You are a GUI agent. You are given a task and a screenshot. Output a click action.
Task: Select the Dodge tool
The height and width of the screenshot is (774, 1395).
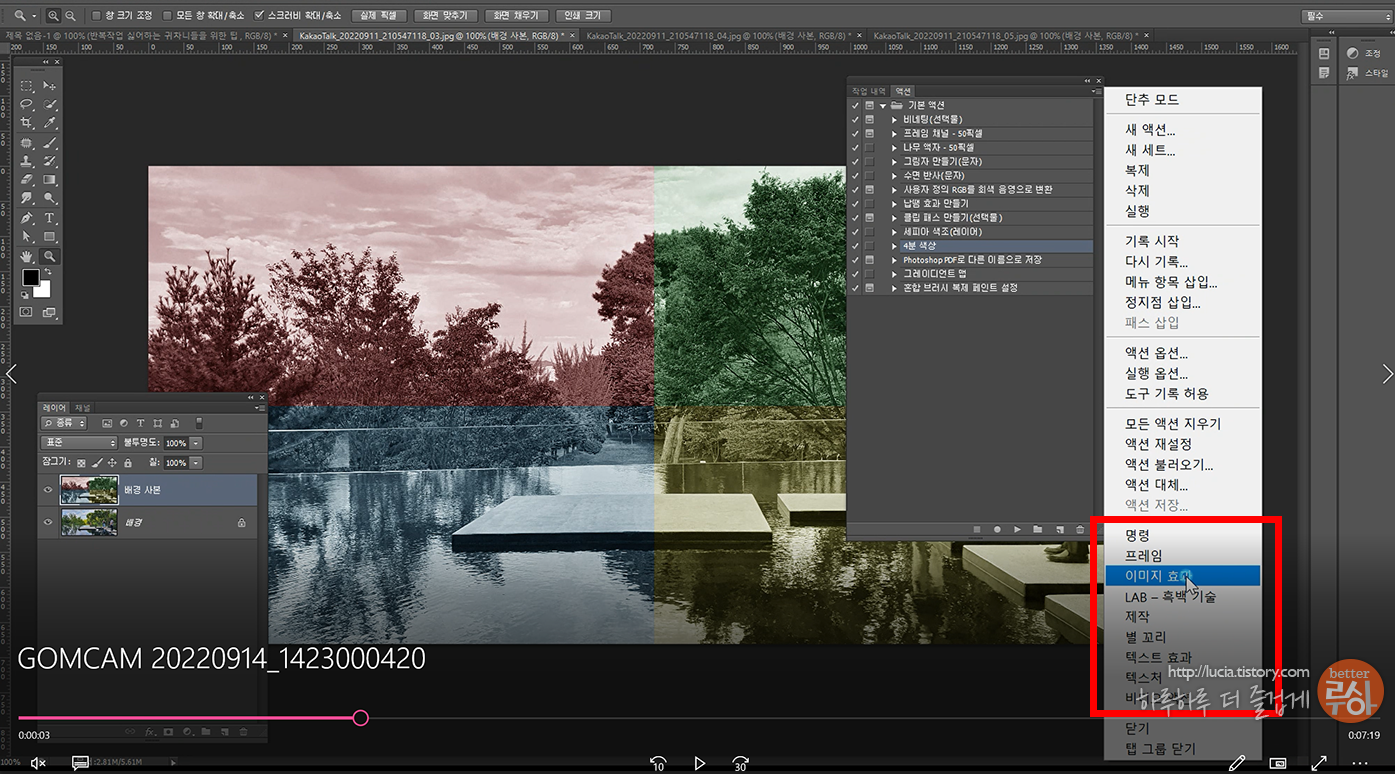tap(50, 199)
